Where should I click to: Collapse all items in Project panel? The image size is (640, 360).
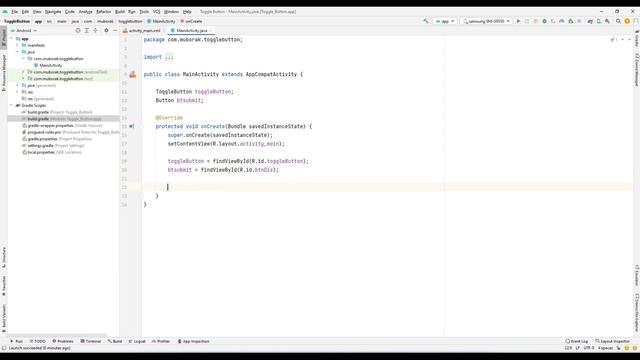click(x=96, y=31)
